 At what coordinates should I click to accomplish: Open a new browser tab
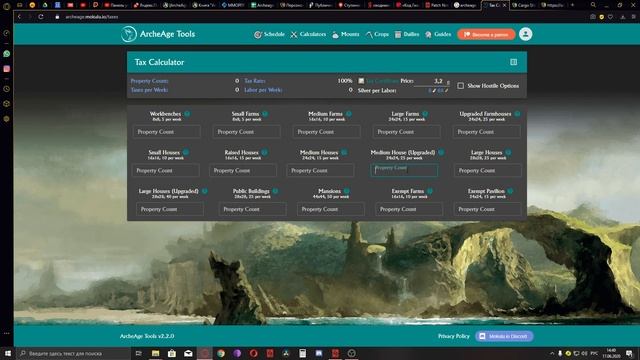point(572,5)
